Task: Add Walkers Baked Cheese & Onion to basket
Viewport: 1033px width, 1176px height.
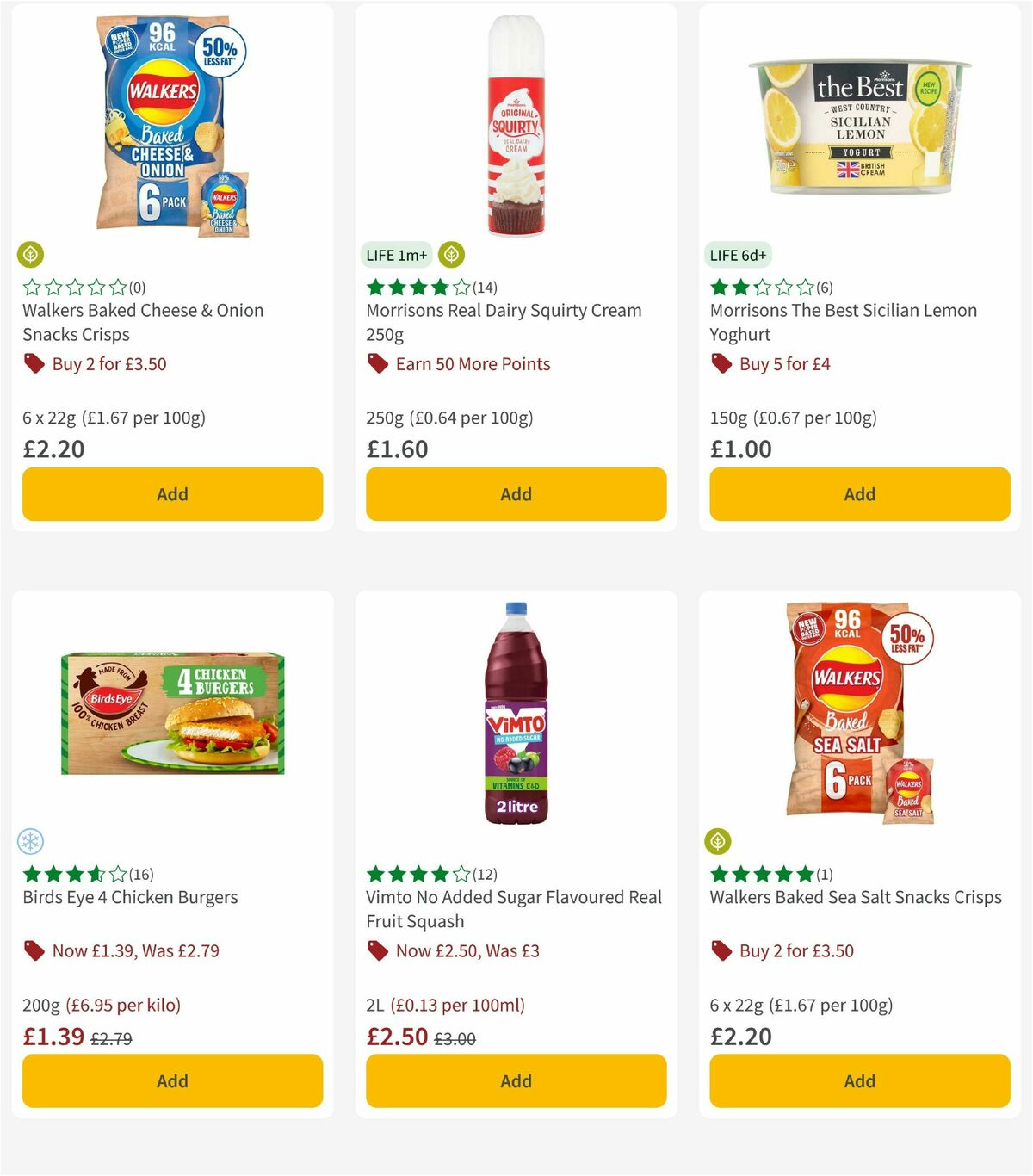Action: [172, 494]
